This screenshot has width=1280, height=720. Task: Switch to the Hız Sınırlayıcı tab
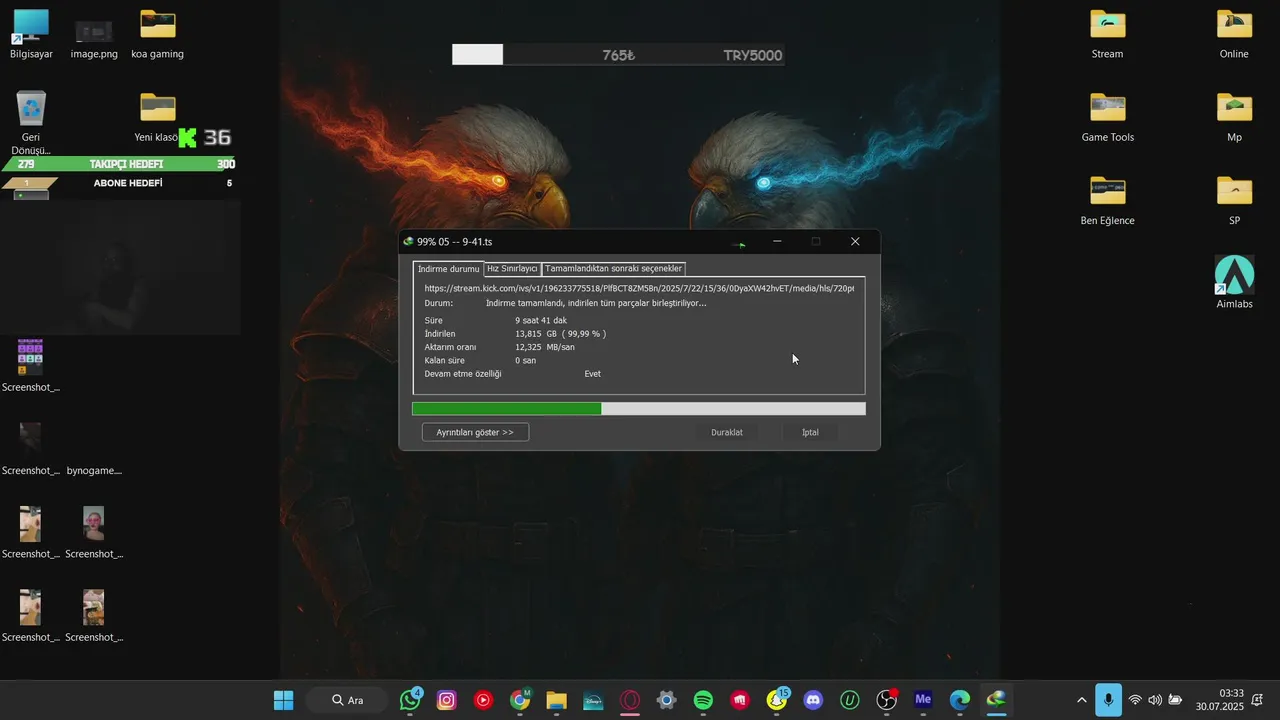pyautogui.click(x=512, y=269)
